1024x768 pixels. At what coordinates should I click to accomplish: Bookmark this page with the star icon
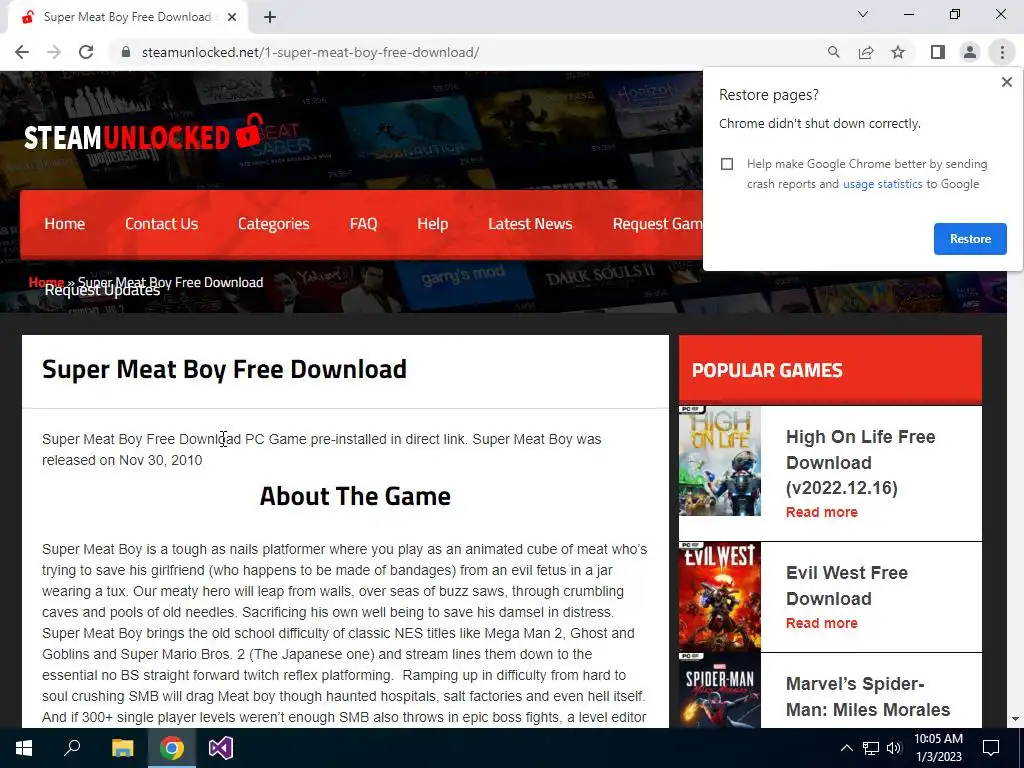[x=898, y=52]
